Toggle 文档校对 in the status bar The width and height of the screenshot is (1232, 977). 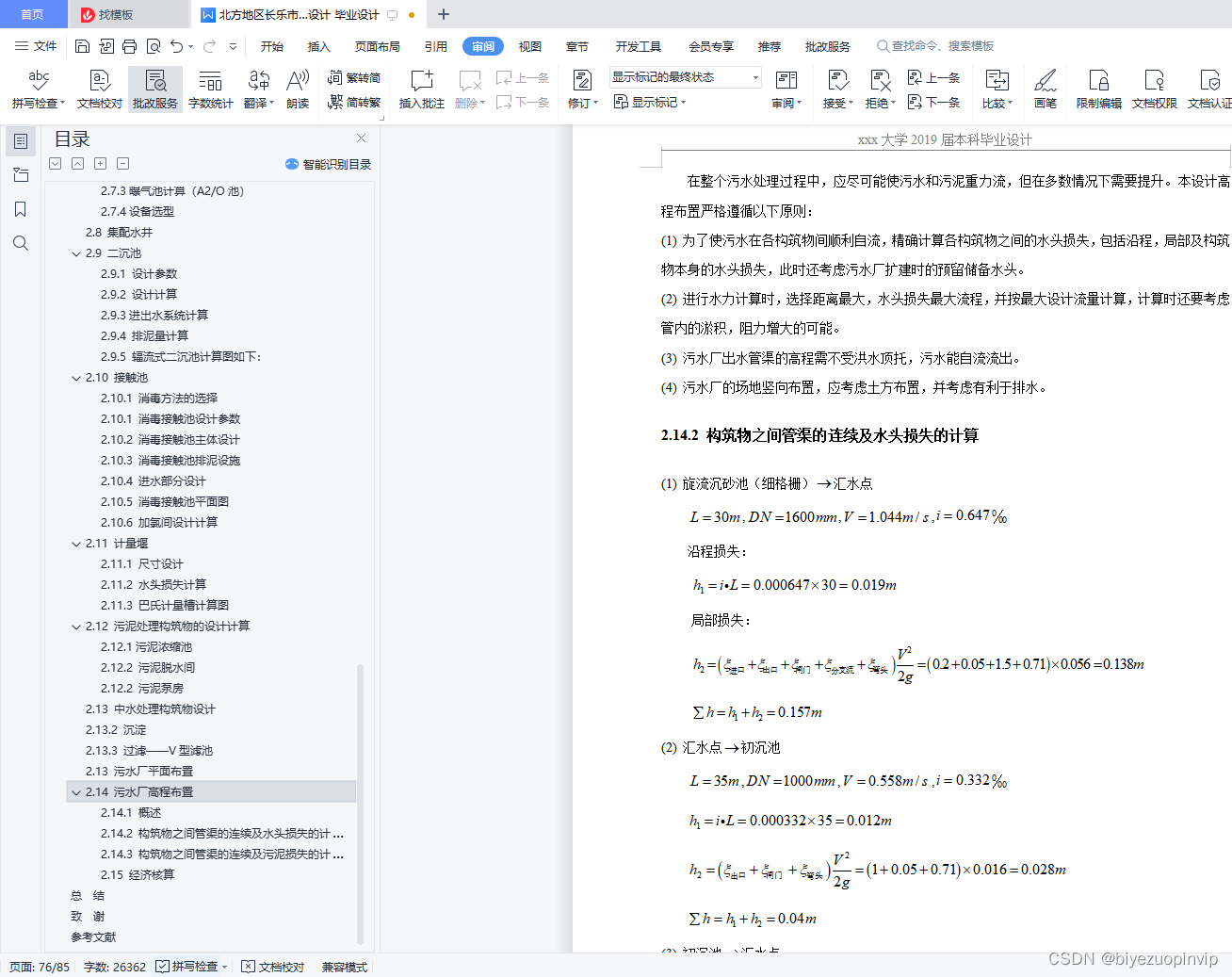coord(273,967)
